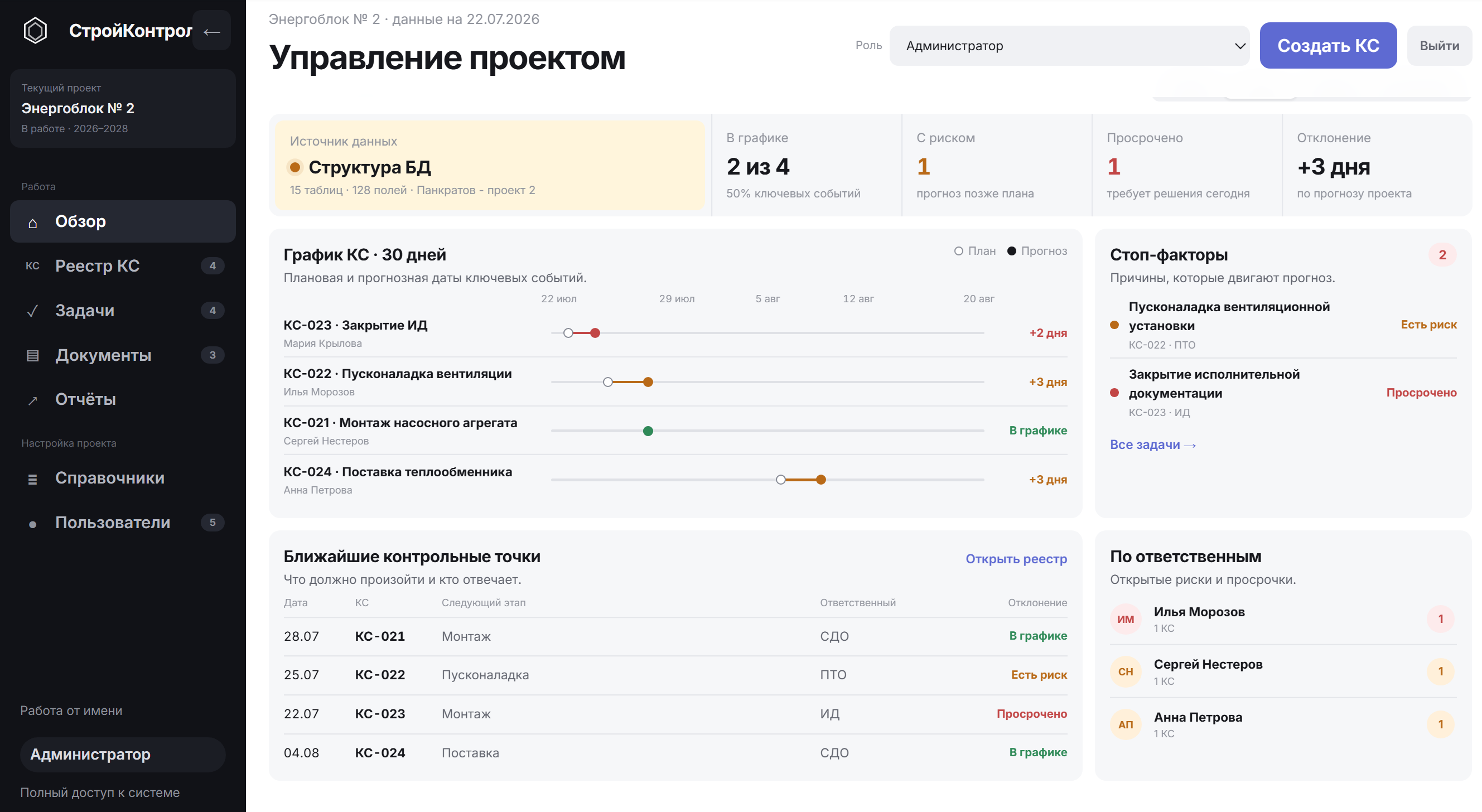Screen dimensions: 1482x812
Task: Select row КС-023 · Закрытие ИД
Action: [x=675, y=333]
